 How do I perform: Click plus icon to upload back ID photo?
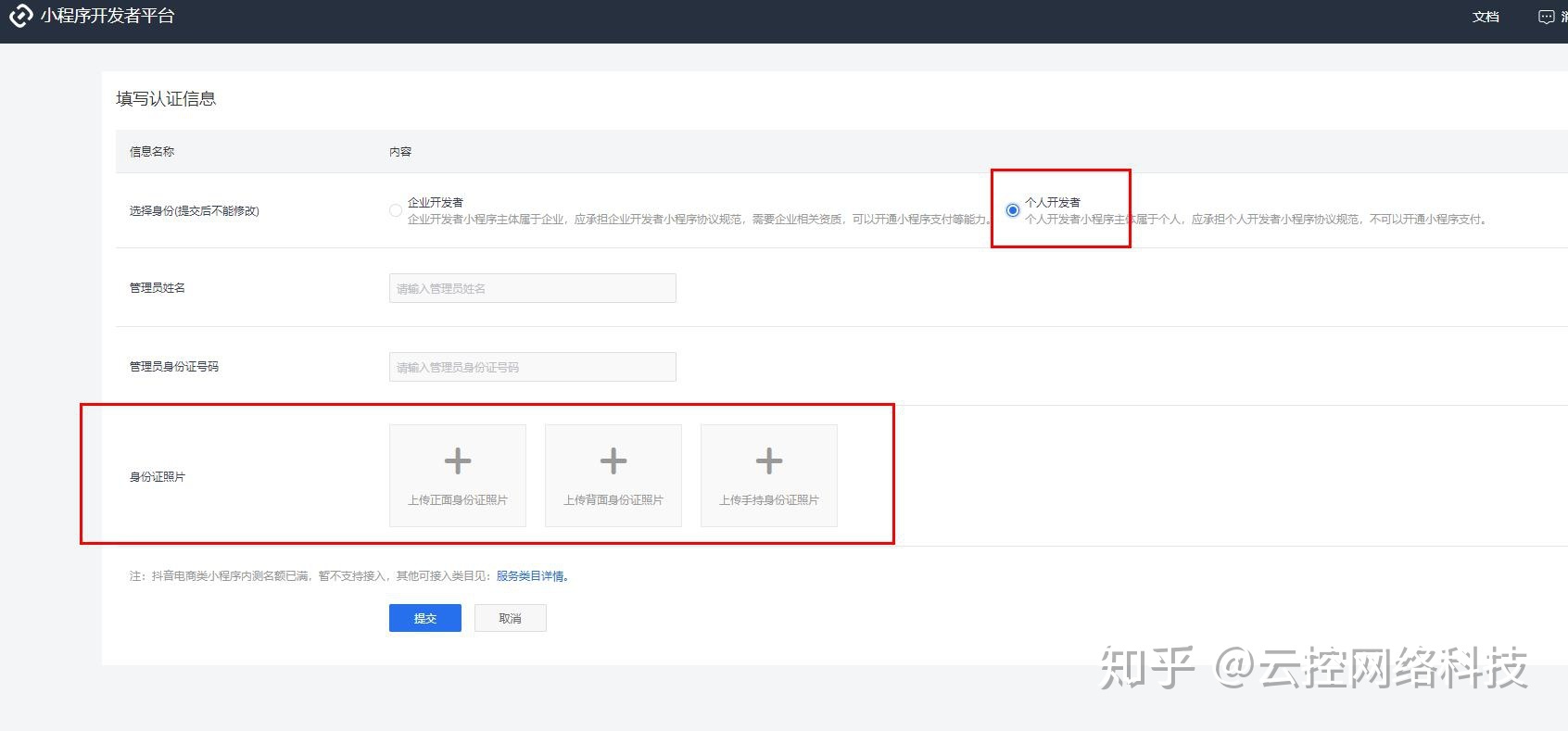(613, 460)
